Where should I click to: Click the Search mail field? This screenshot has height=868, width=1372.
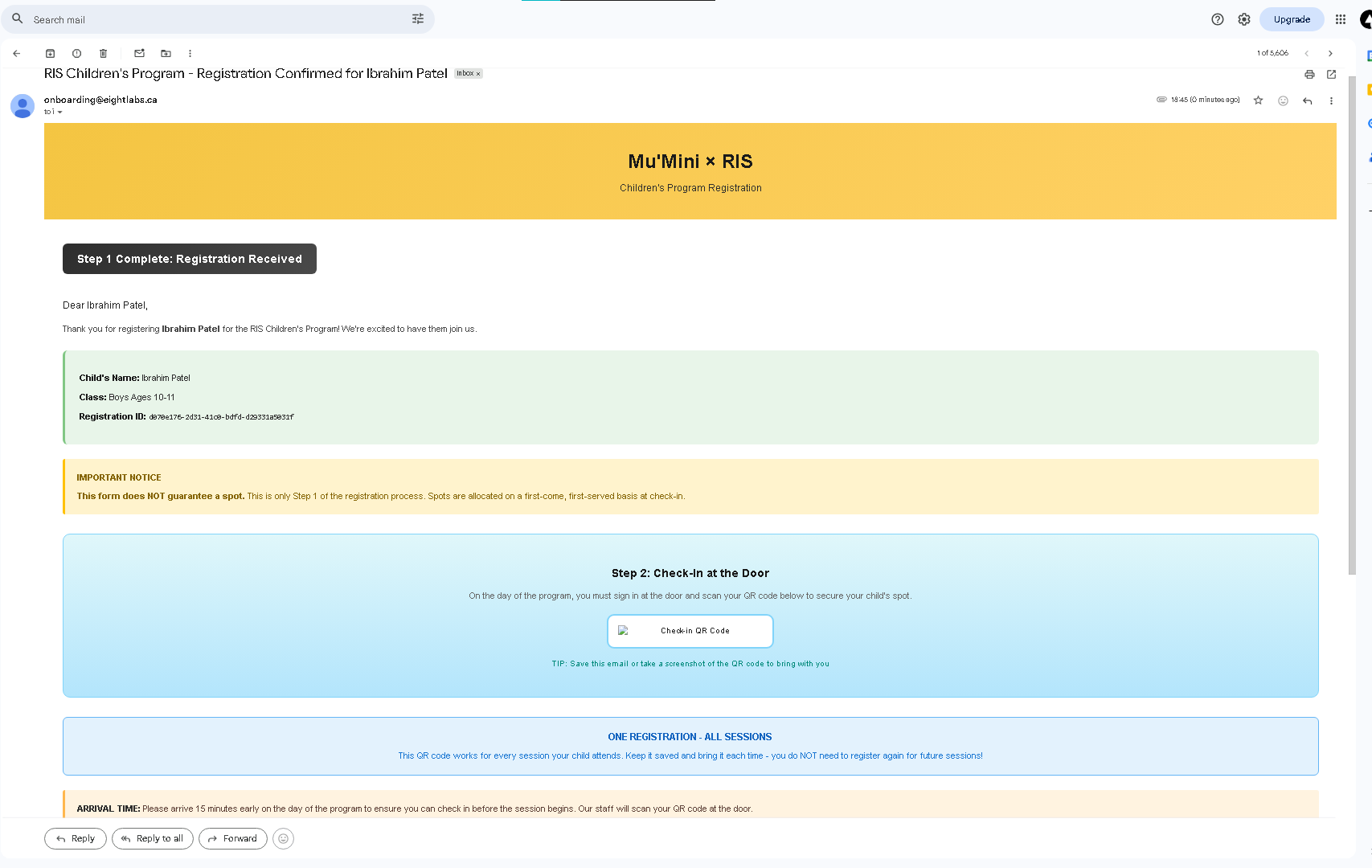[x=161, y=18]
